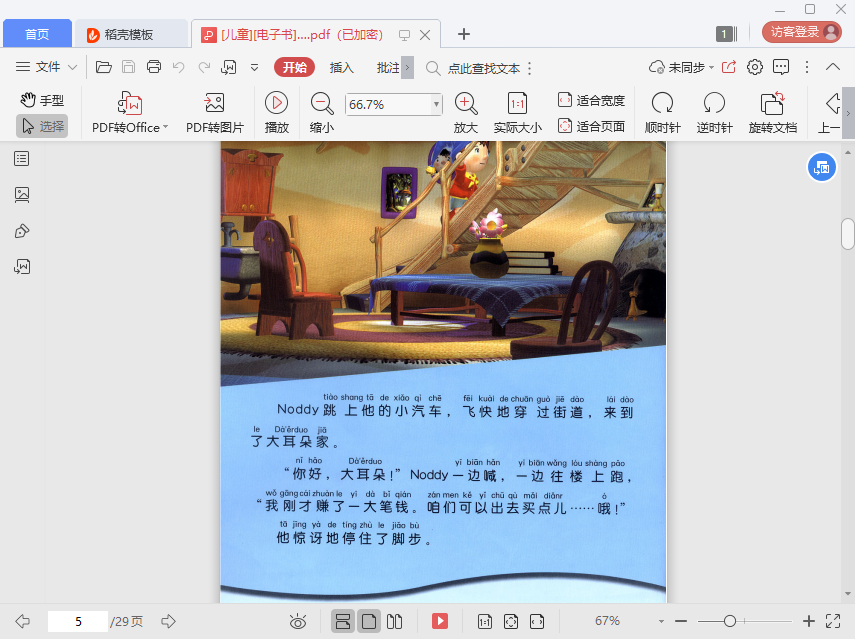
Task: Redo the last action
Action: coord(204,67)
